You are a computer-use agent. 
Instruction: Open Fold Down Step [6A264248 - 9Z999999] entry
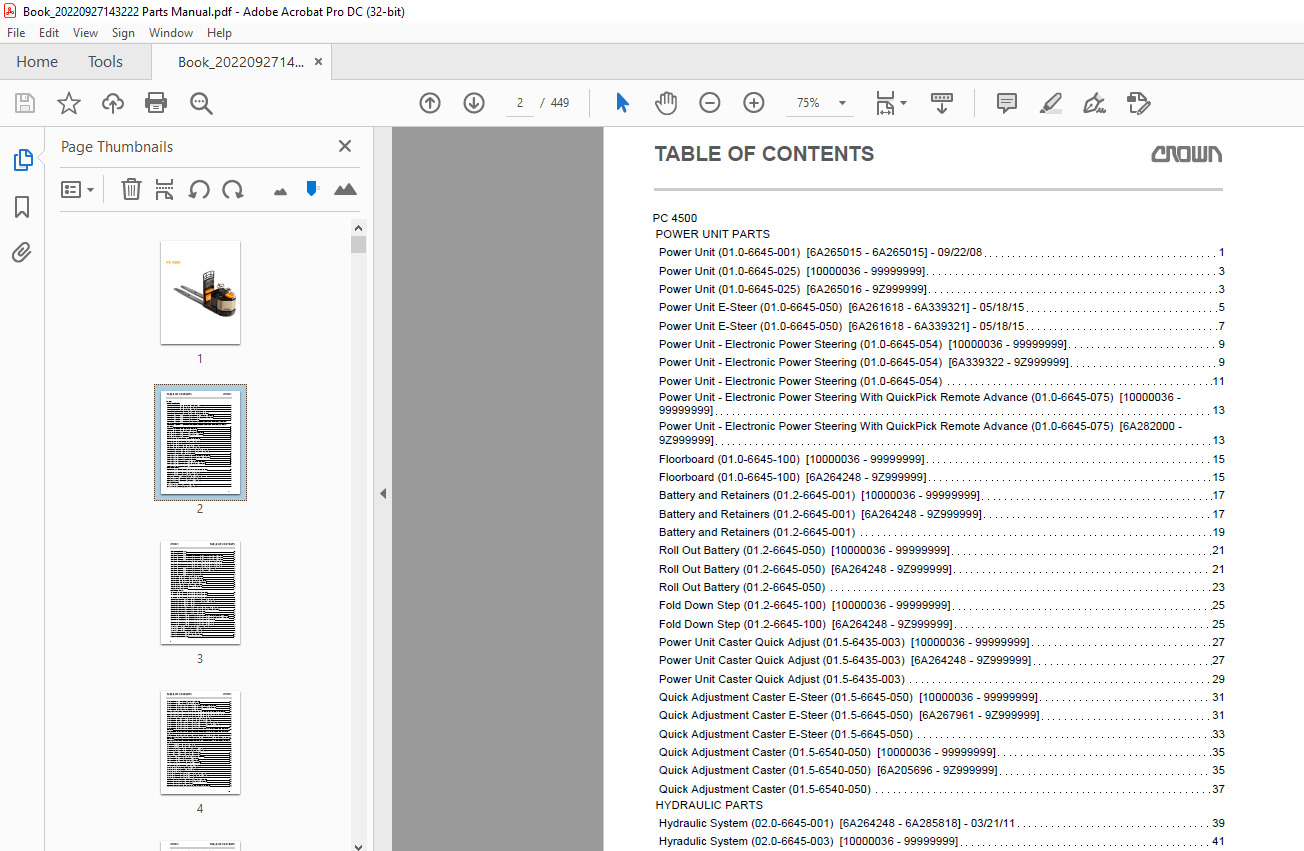(941, 624)
